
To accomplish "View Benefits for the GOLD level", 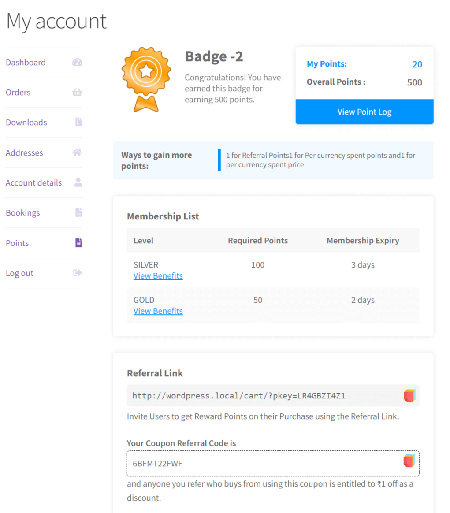I will click(158, 311).
